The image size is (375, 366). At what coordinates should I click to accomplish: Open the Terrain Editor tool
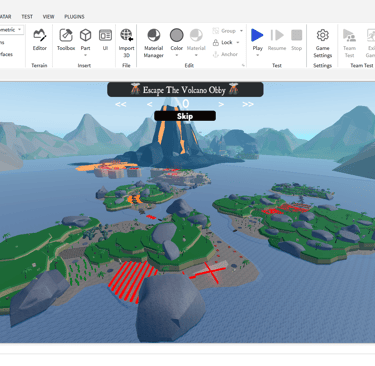(x=39, y=40)
